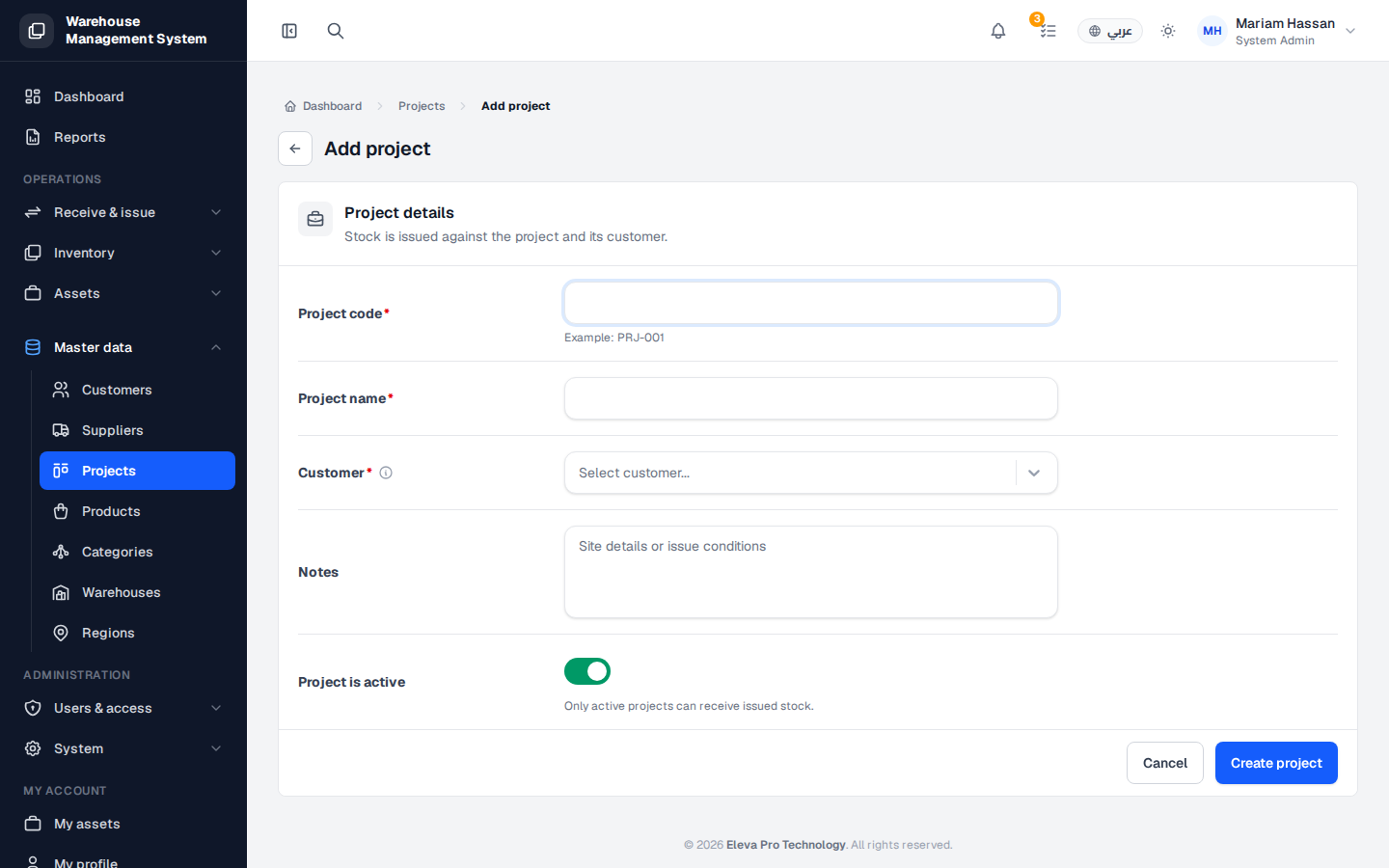This screenshot has height=868, width=1389.
Task: Collapse the Master data section
Action: click(x=123, y=347)
